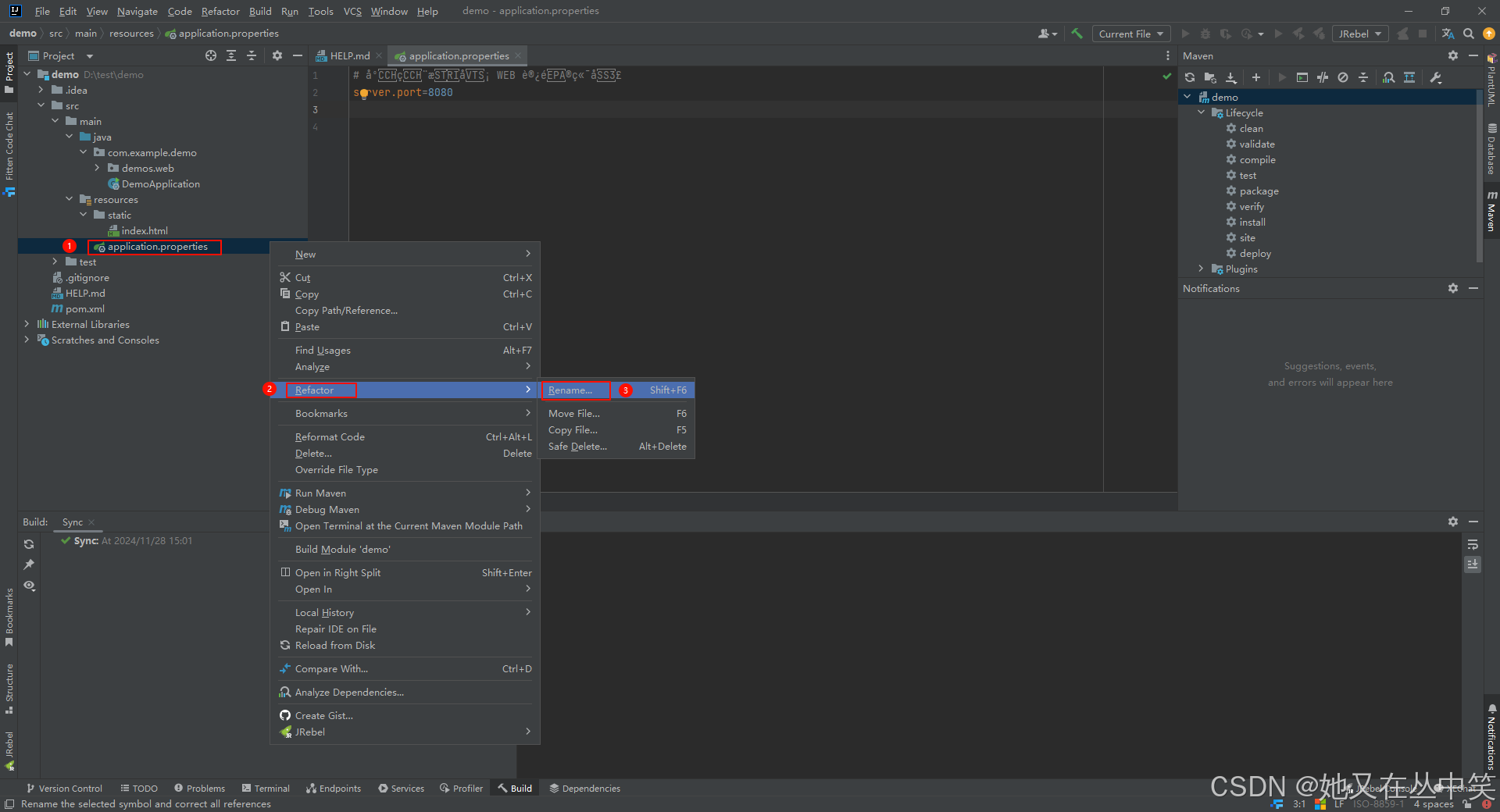Open the Build panel eye view options
Screen dimensions: 1500x812
29,586
